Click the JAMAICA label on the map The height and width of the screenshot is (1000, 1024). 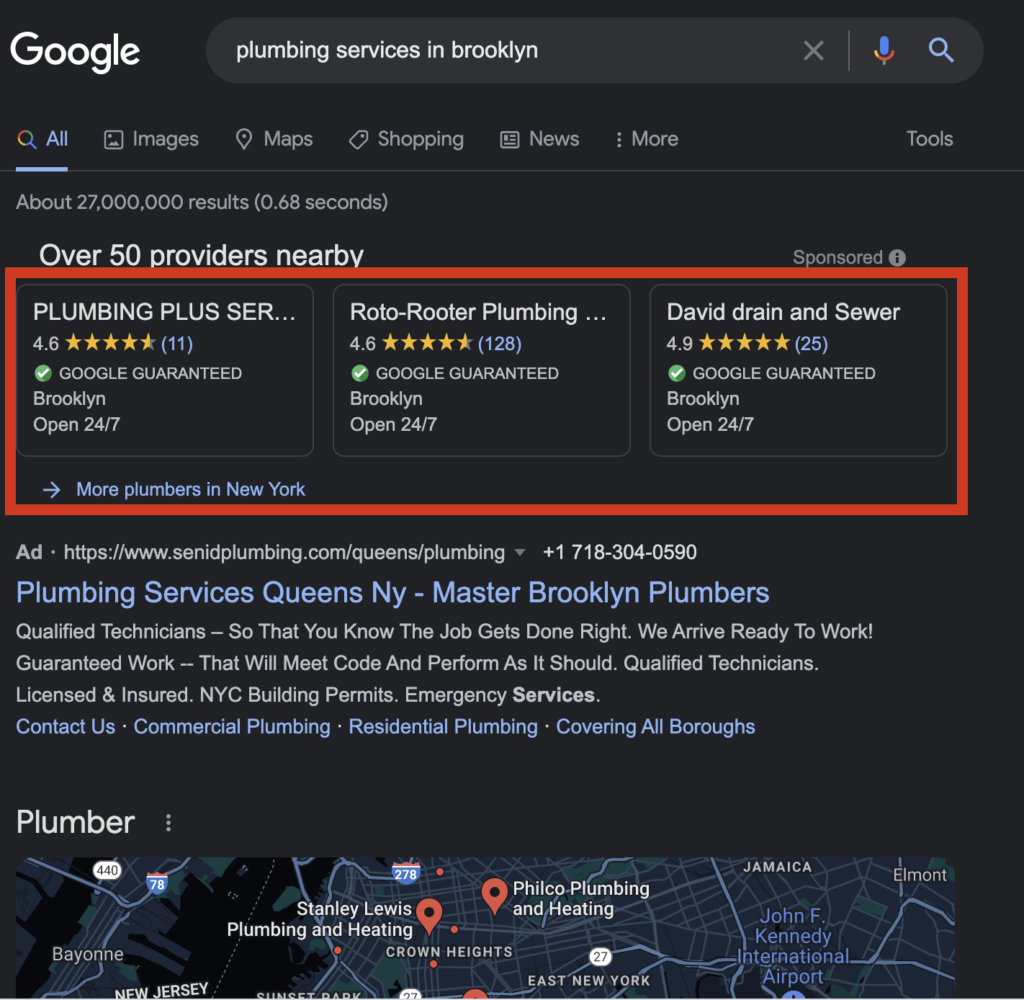click(777, 867)
